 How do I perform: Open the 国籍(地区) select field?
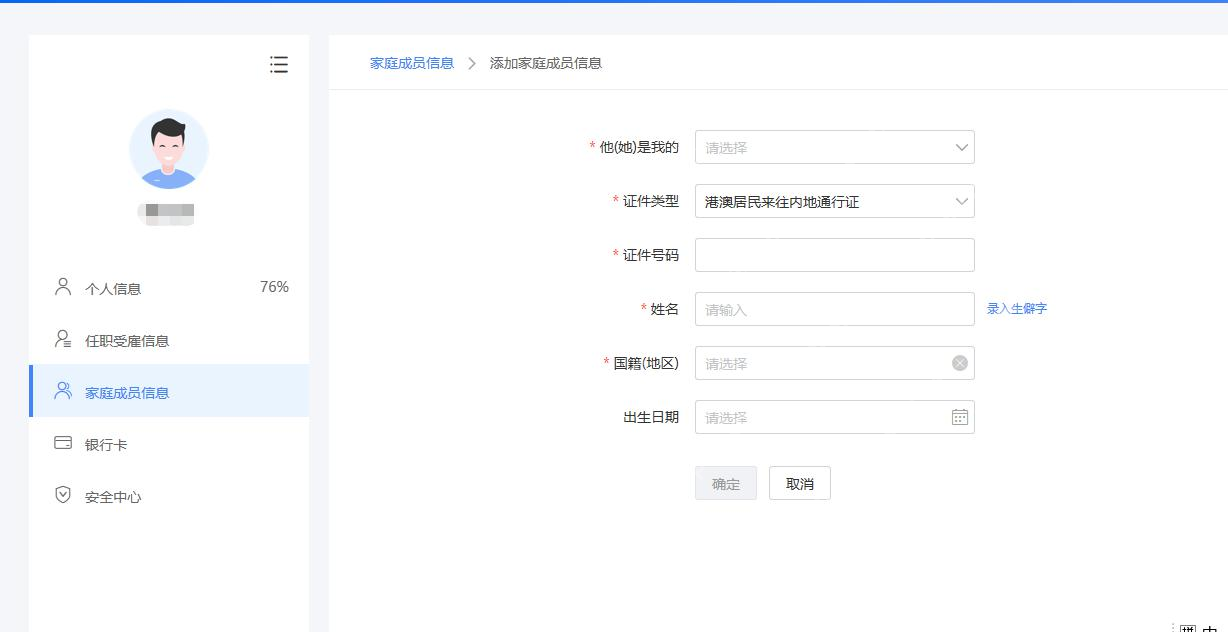tap(835, 363)
